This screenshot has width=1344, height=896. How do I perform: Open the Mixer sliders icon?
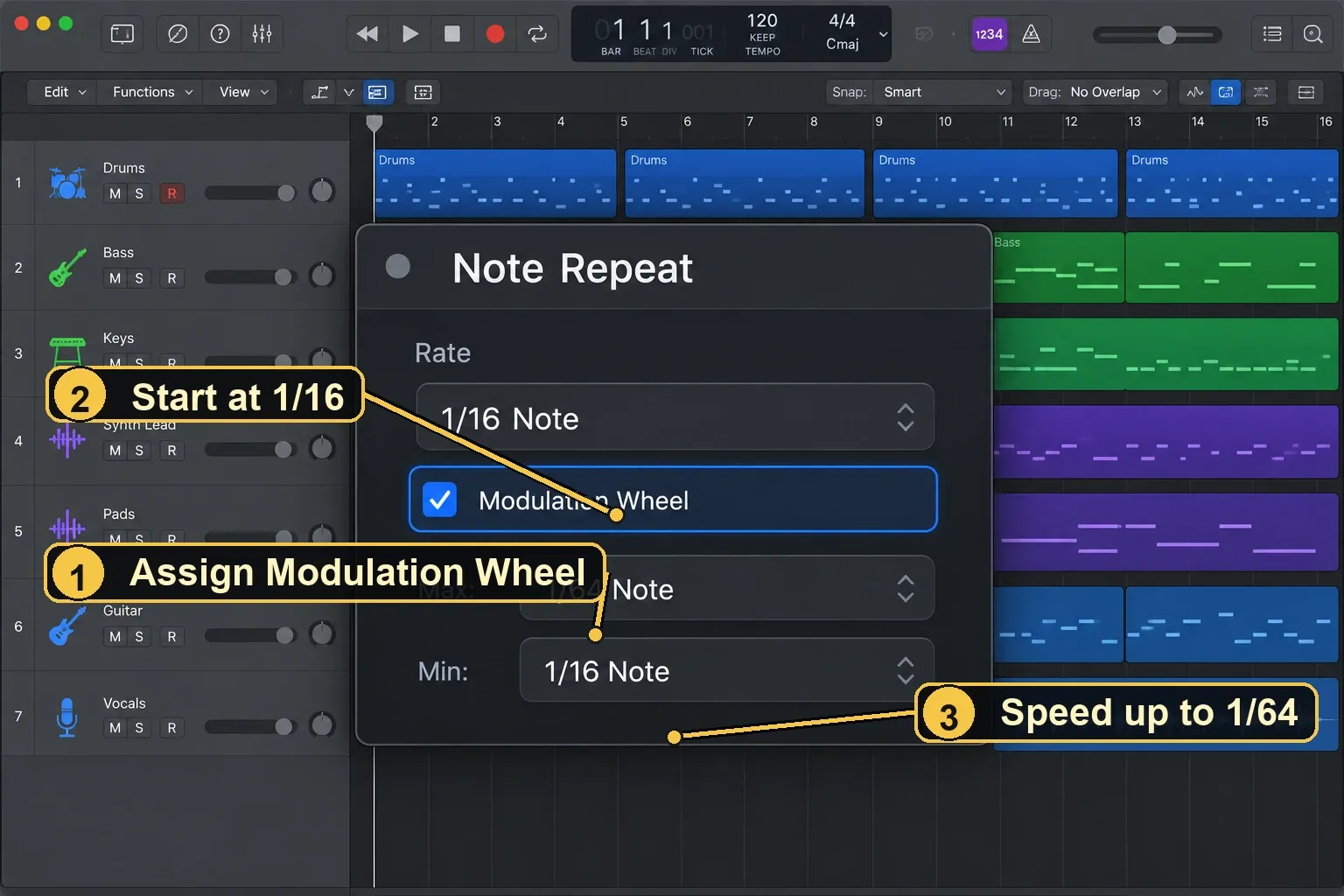[262, 34]
